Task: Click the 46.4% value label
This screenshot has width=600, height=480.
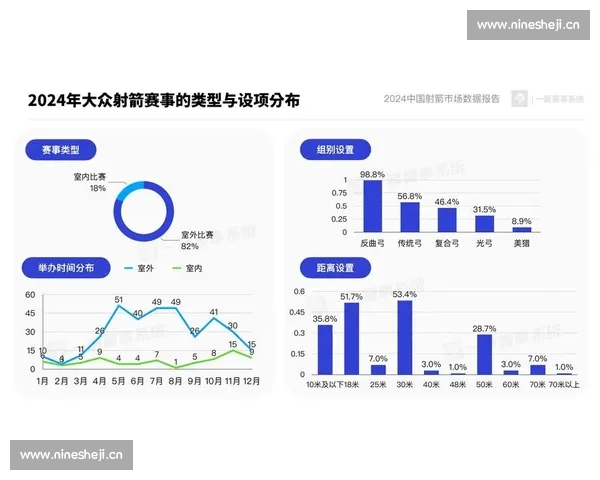Action: point(447,202)
